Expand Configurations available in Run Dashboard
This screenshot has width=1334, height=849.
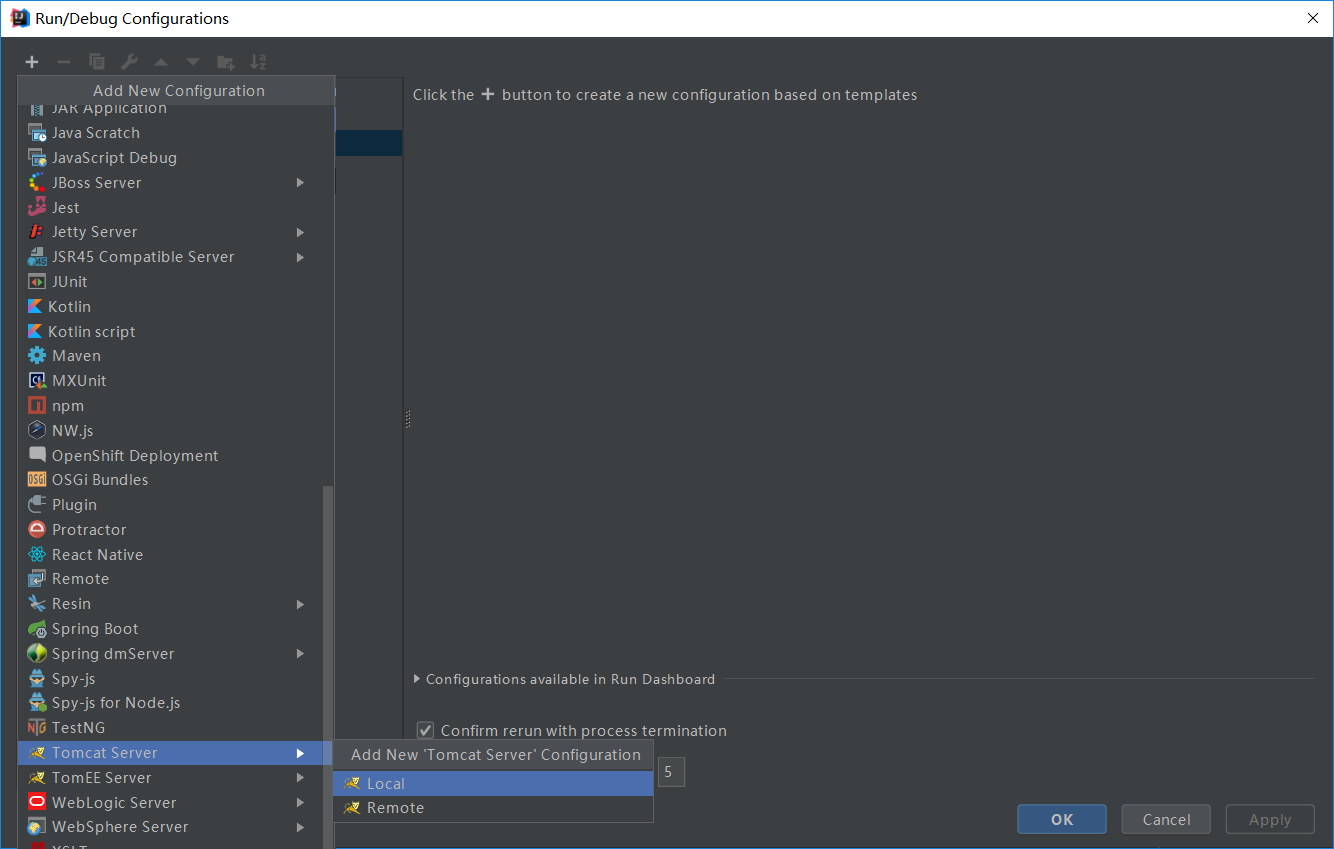[417, 679]
